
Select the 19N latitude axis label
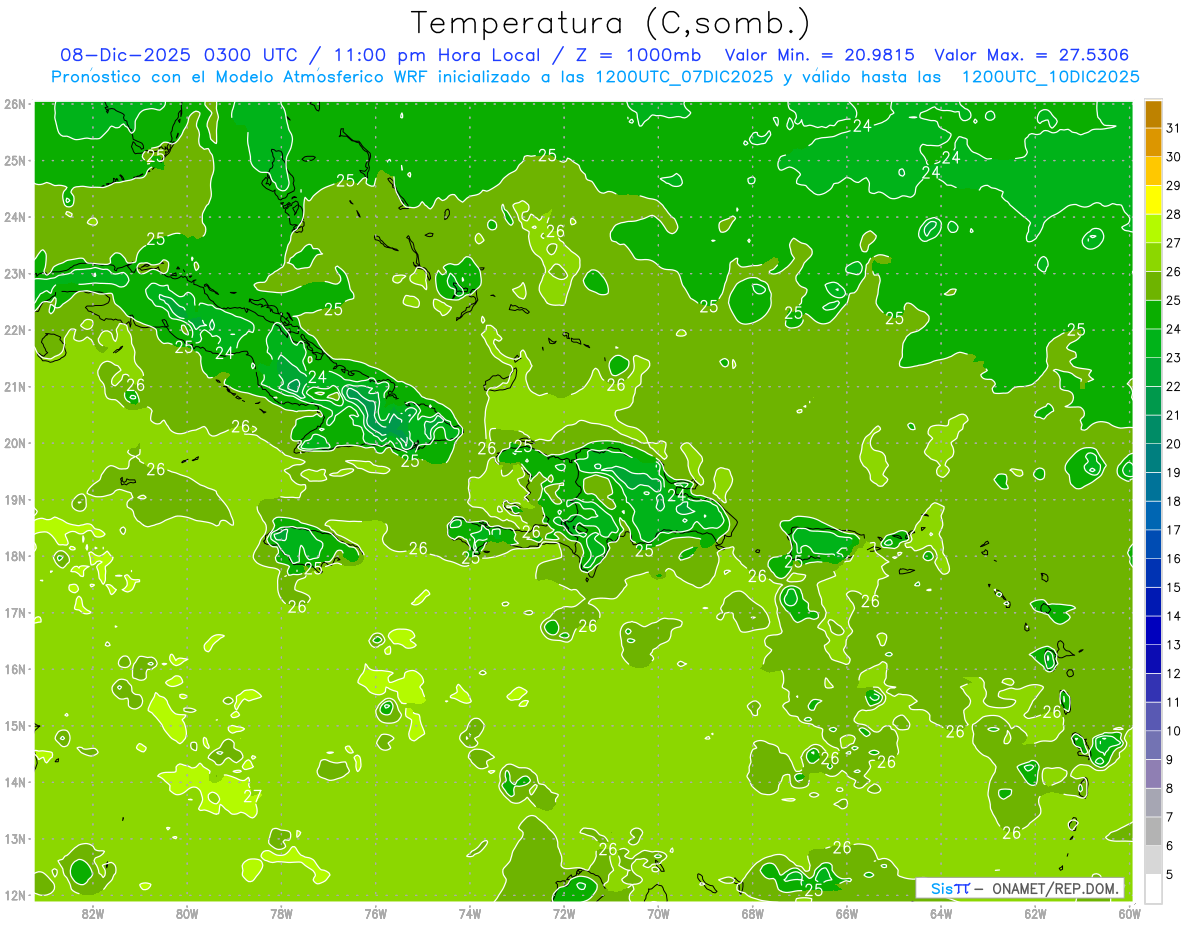(14, 499)
